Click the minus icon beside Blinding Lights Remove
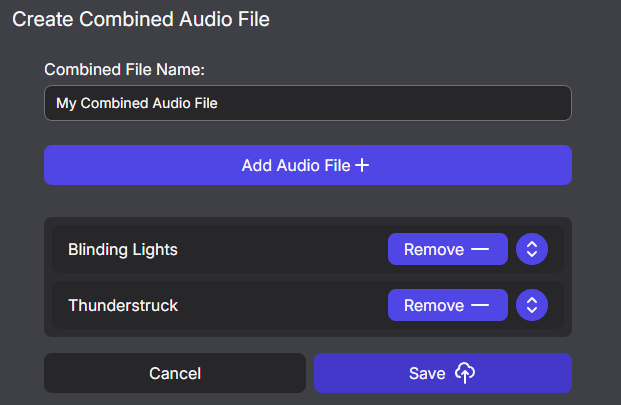Screen dimensions: 621x405 pos(480,249)
